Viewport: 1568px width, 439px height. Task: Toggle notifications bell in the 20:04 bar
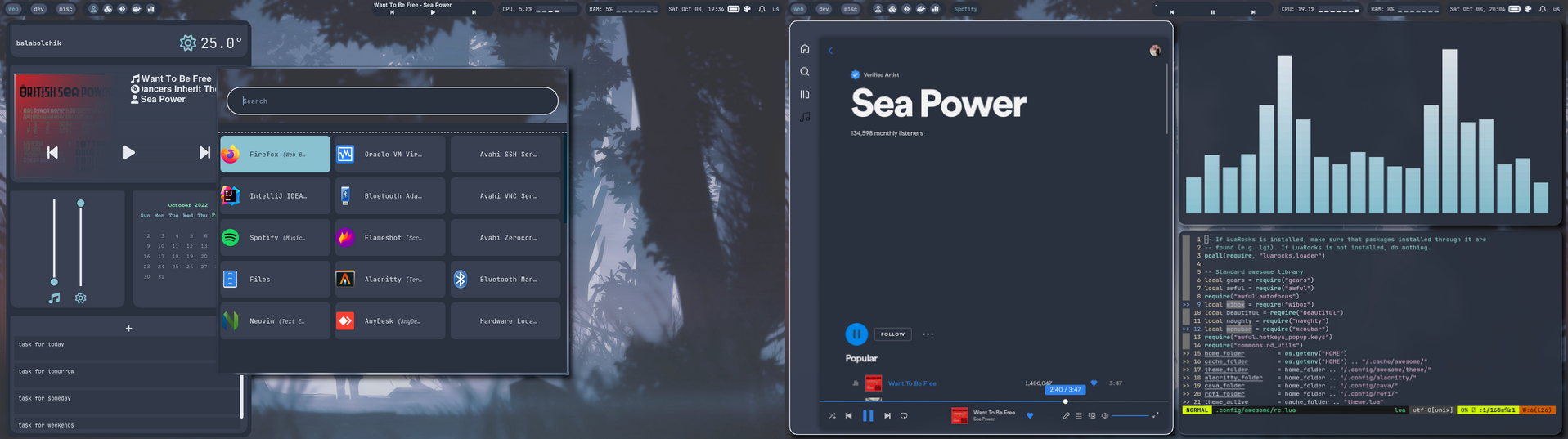tap(1543, 9)
